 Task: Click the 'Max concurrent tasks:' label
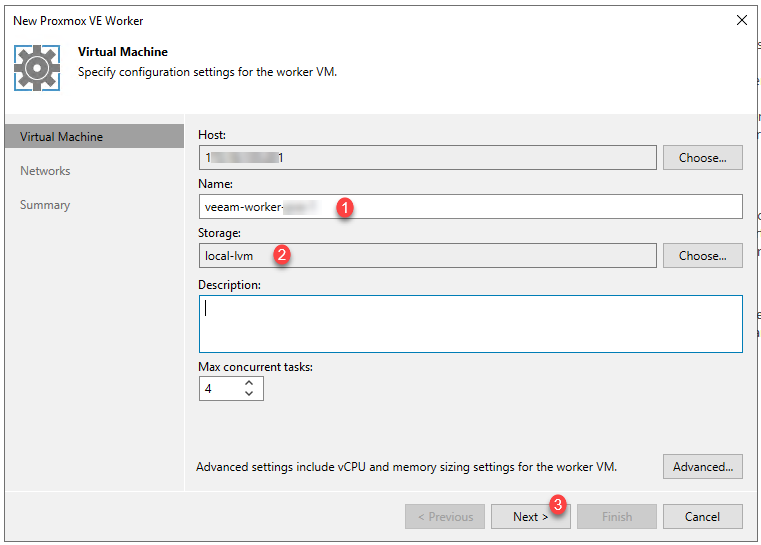255,367
